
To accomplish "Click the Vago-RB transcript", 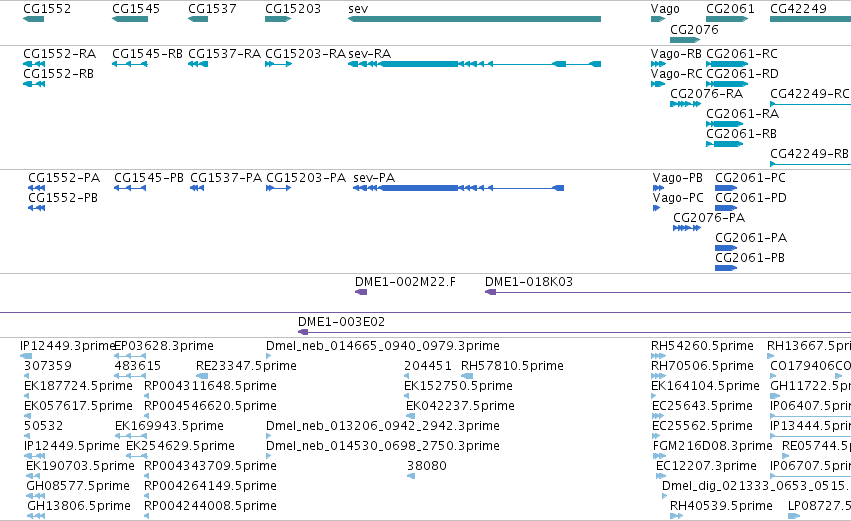I will pos(658,64).
